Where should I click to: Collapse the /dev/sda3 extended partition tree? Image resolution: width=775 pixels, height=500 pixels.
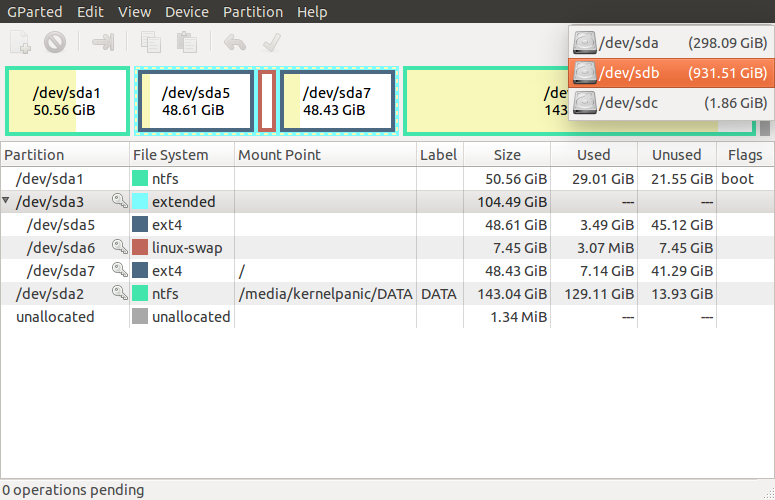click(x=6, y=201)
